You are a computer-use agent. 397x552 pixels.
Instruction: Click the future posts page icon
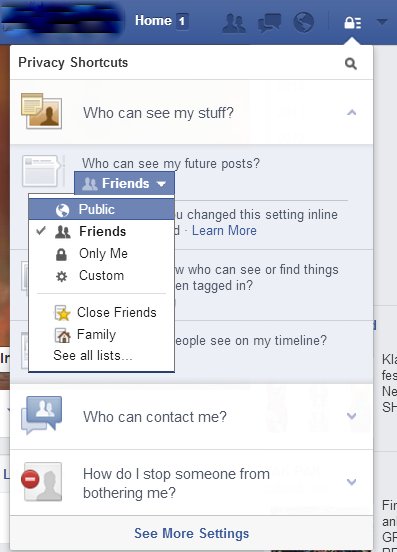pos(43,171)
